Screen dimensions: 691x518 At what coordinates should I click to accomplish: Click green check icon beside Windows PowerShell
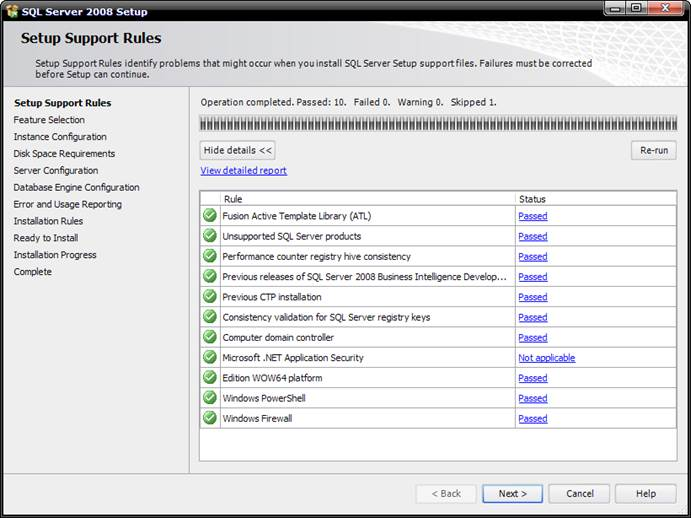click(210, 398)
